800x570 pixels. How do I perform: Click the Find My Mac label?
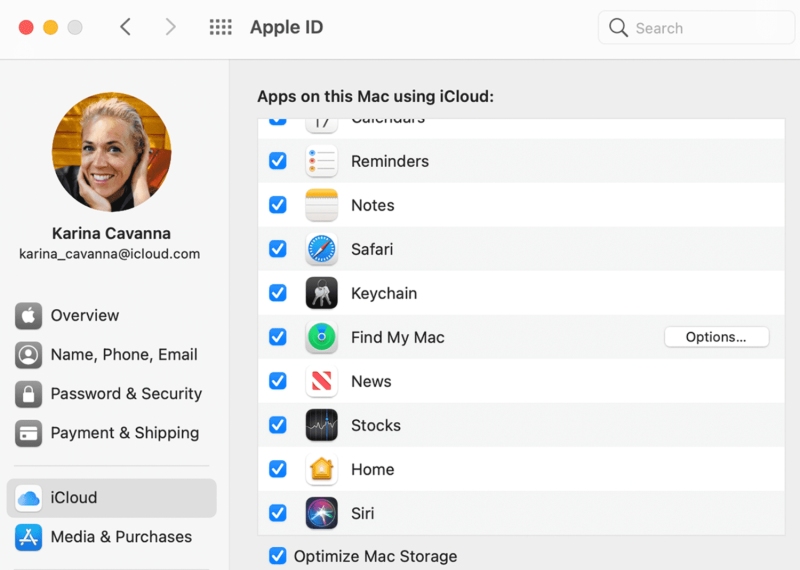397,337
